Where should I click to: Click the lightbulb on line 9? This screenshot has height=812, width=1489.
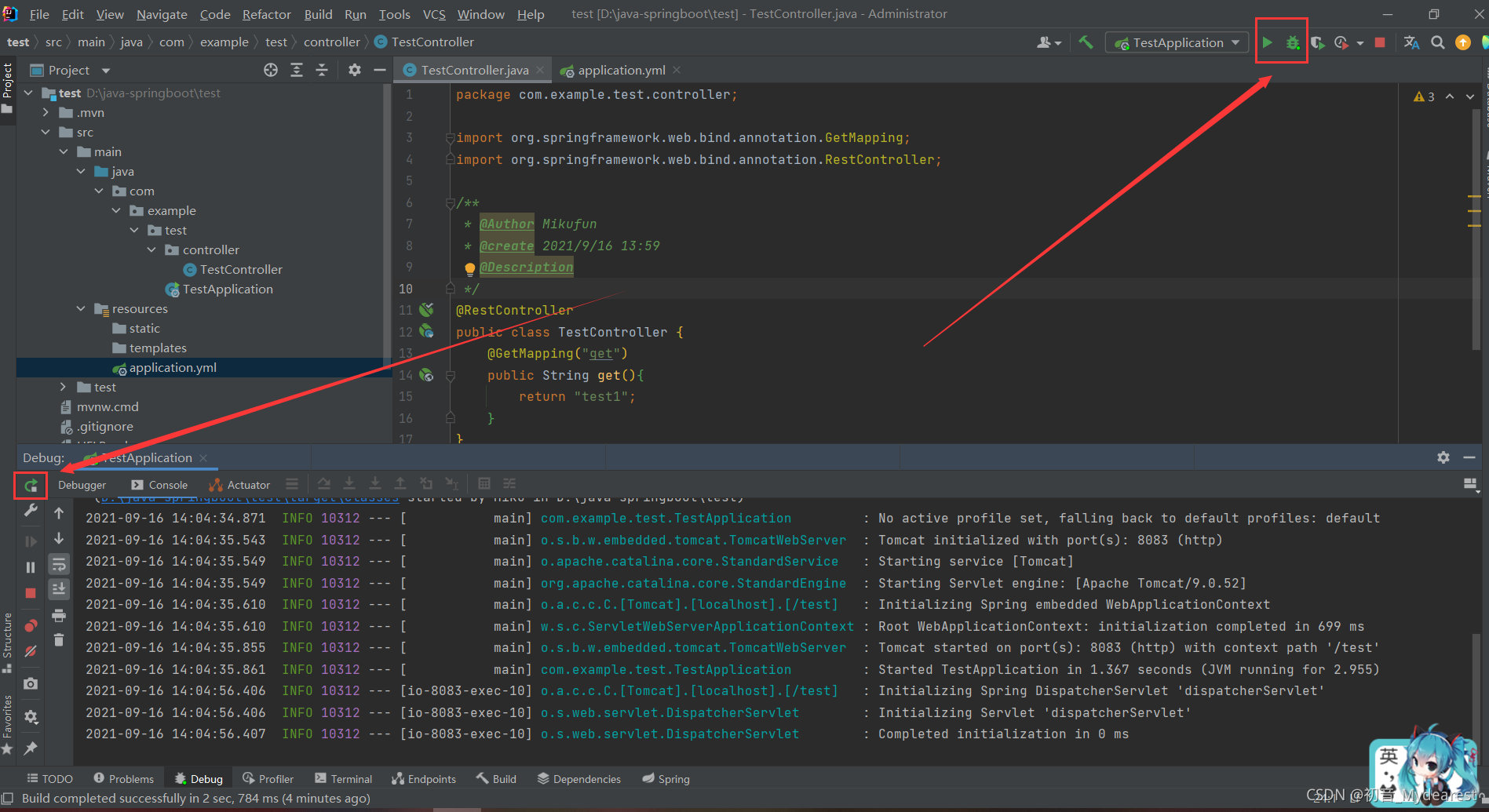tap(469, 268)
